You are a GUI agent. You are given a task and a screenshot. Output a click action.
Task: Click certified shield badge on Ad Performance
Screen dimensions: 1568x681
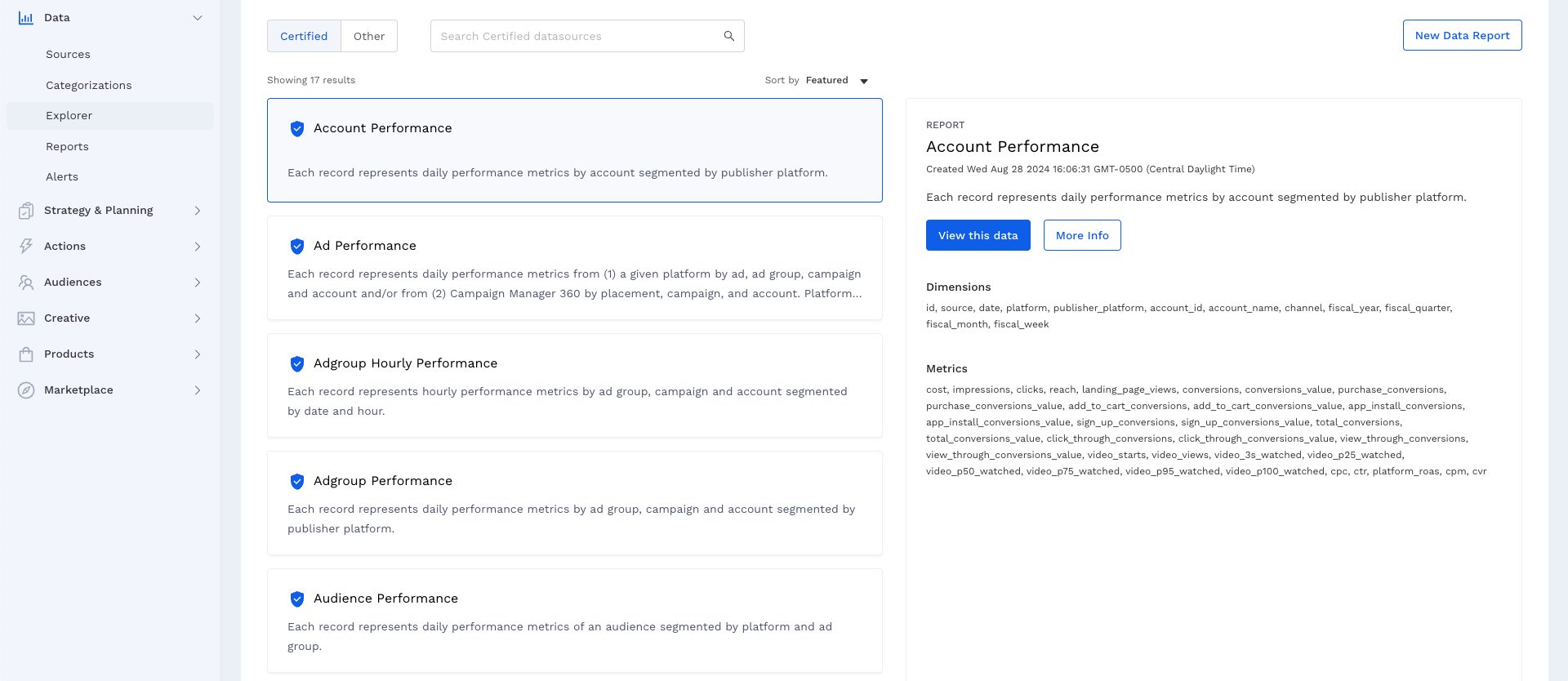point(297,247)
